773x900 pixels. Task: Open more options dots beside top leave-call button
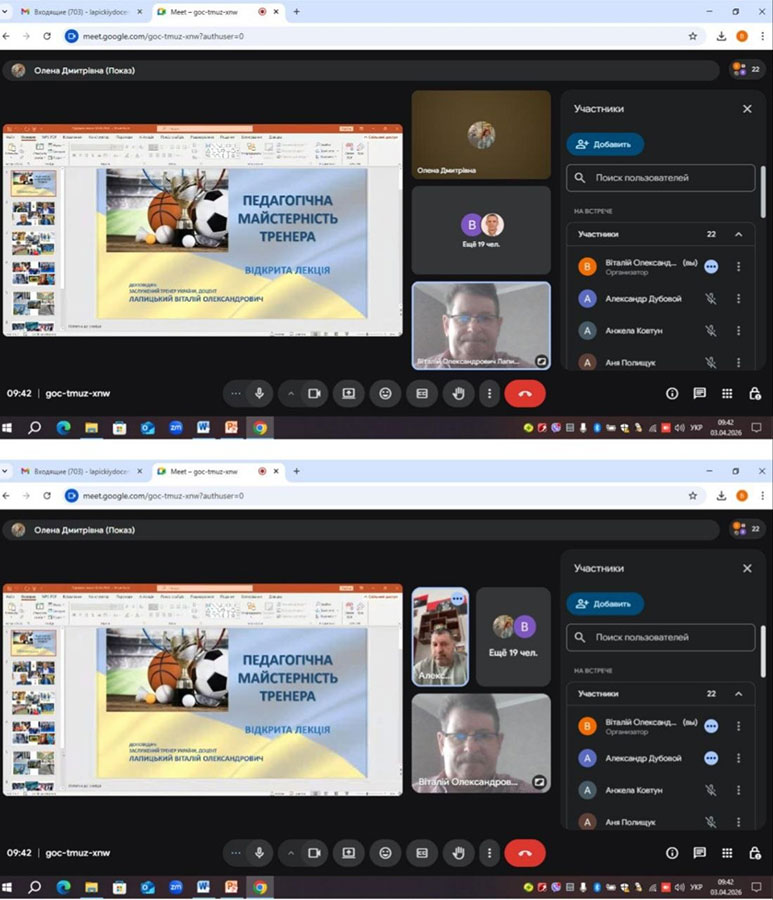click(490, 394)
